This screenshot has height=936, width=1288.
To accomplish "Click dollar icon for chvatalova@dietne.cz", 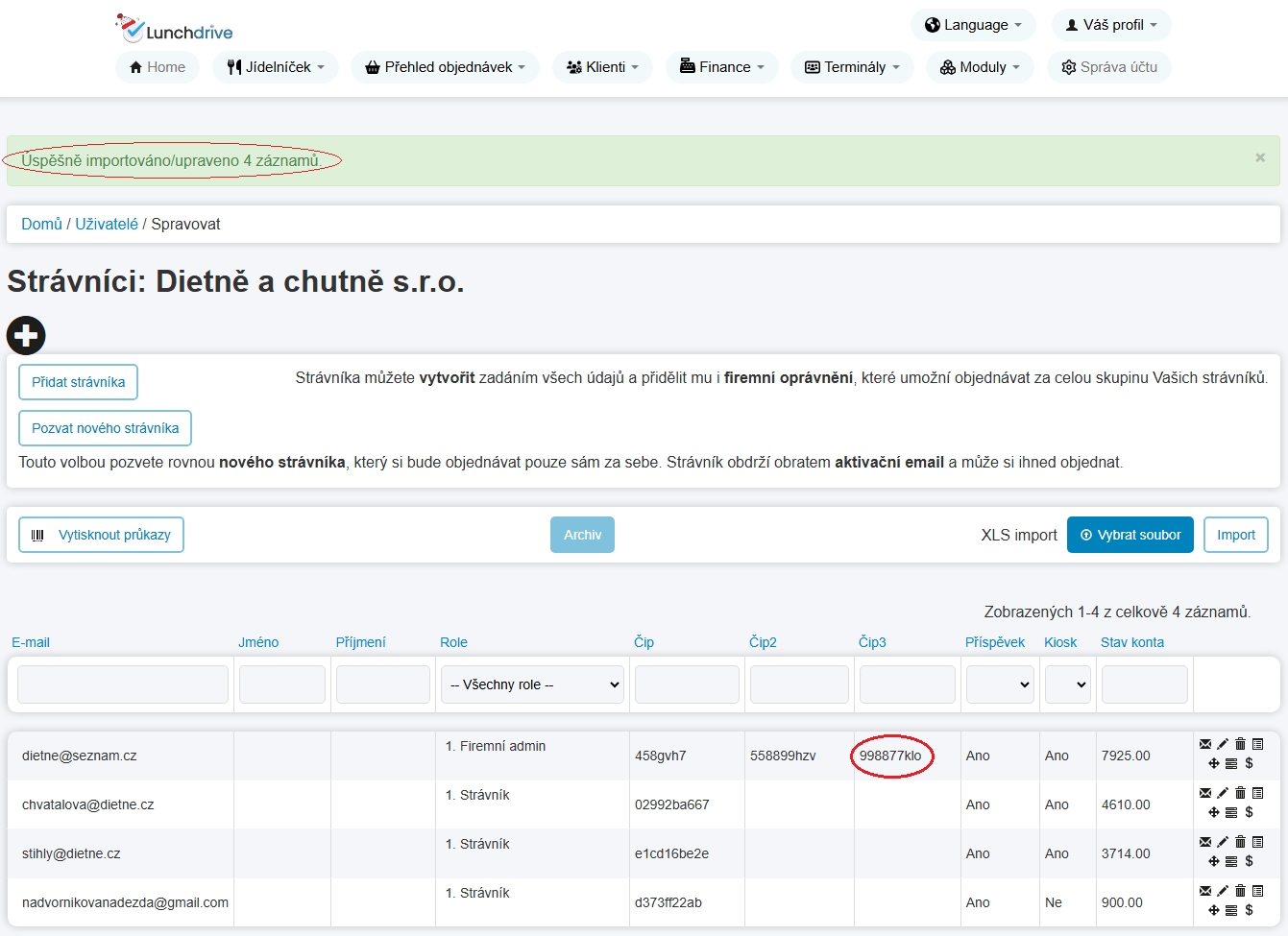I will pos(1249,812).
